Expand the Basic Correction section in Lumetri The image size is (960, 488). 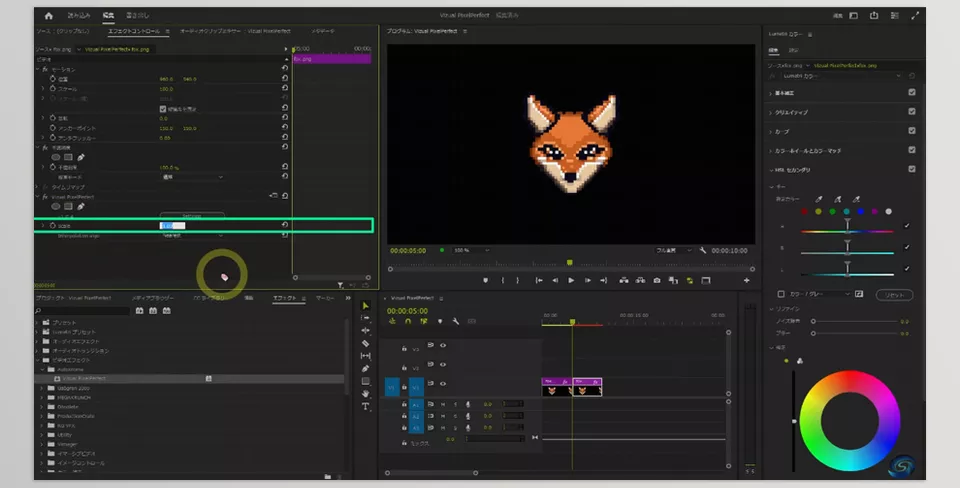tap(770, 93)
